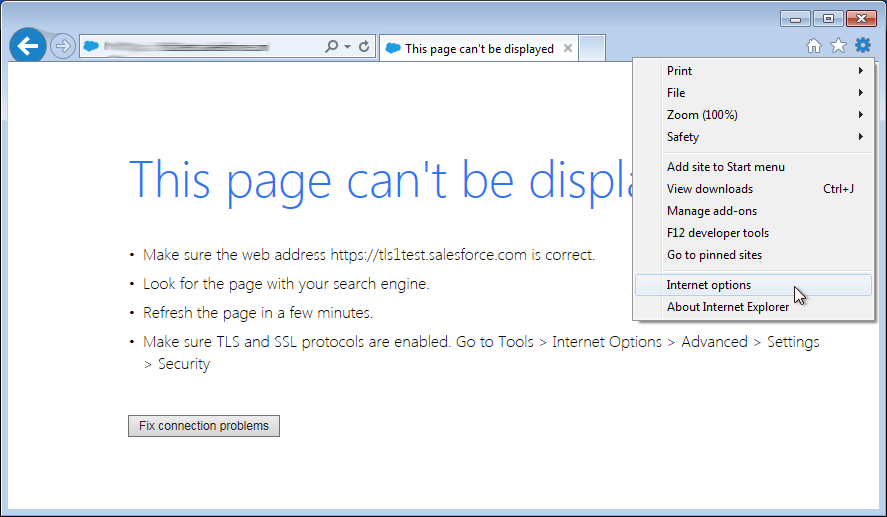This screenshot has height=517, width=887.
Task: Choose View downloads menu entry
Action: tap(710, 189)
